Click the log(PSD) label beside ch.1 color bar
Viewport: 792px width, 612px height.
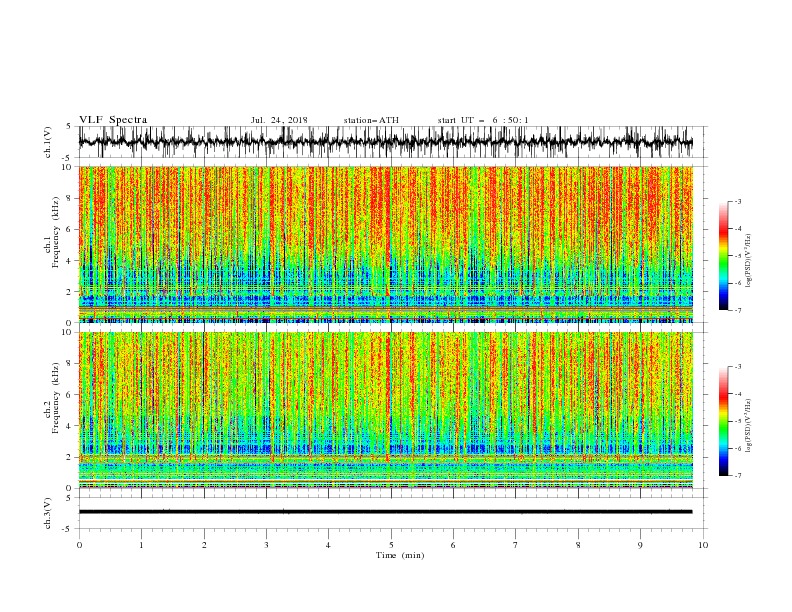coord(748,261)
